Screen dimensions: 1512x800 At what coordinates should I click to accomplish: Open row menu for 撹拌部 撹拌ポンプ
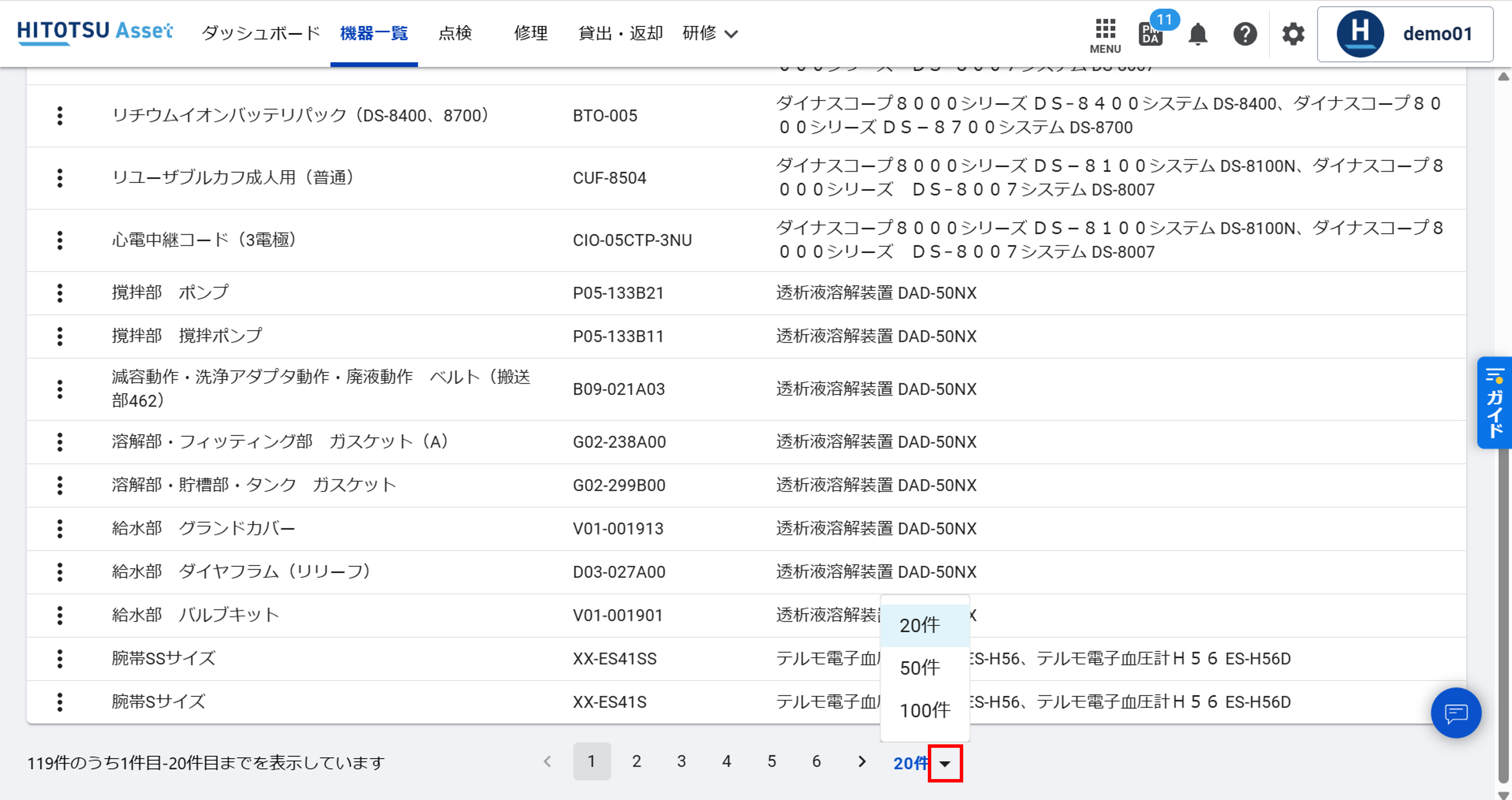click(x=59, y=336)
